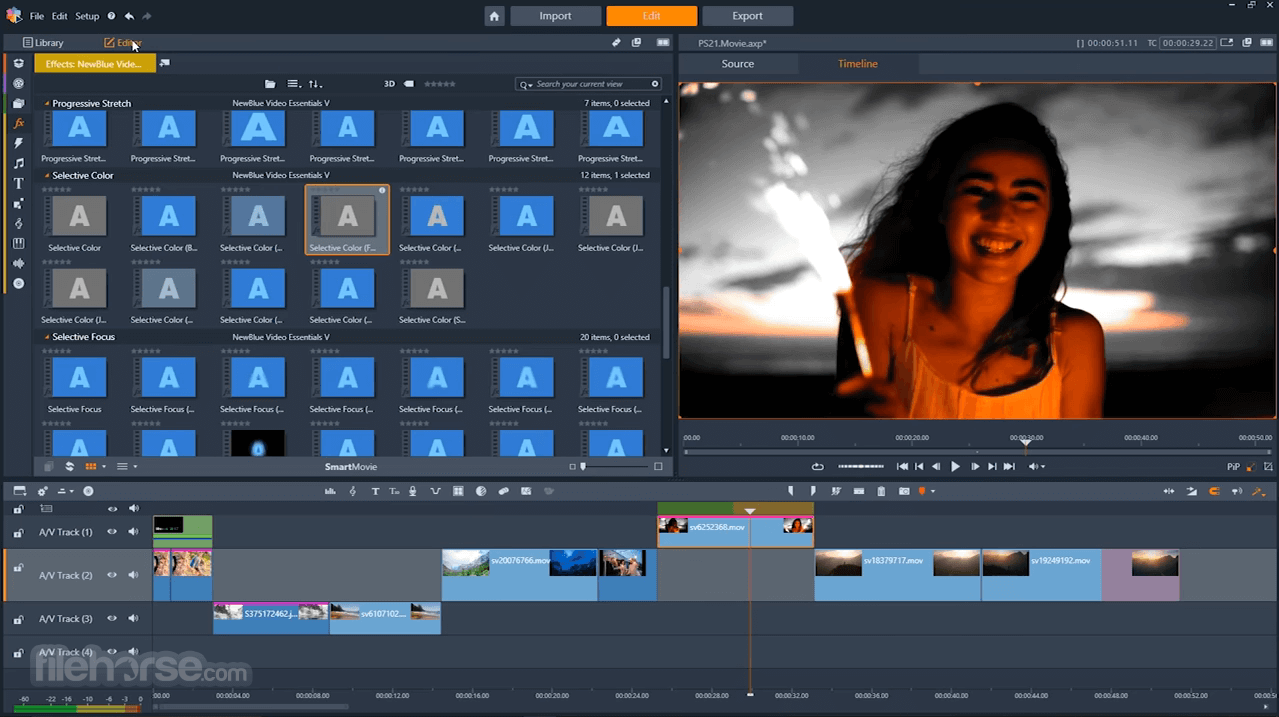Open the Voice-over microphone tool
The height and width of the screenshot is (717, 1279).
point(411,491)
